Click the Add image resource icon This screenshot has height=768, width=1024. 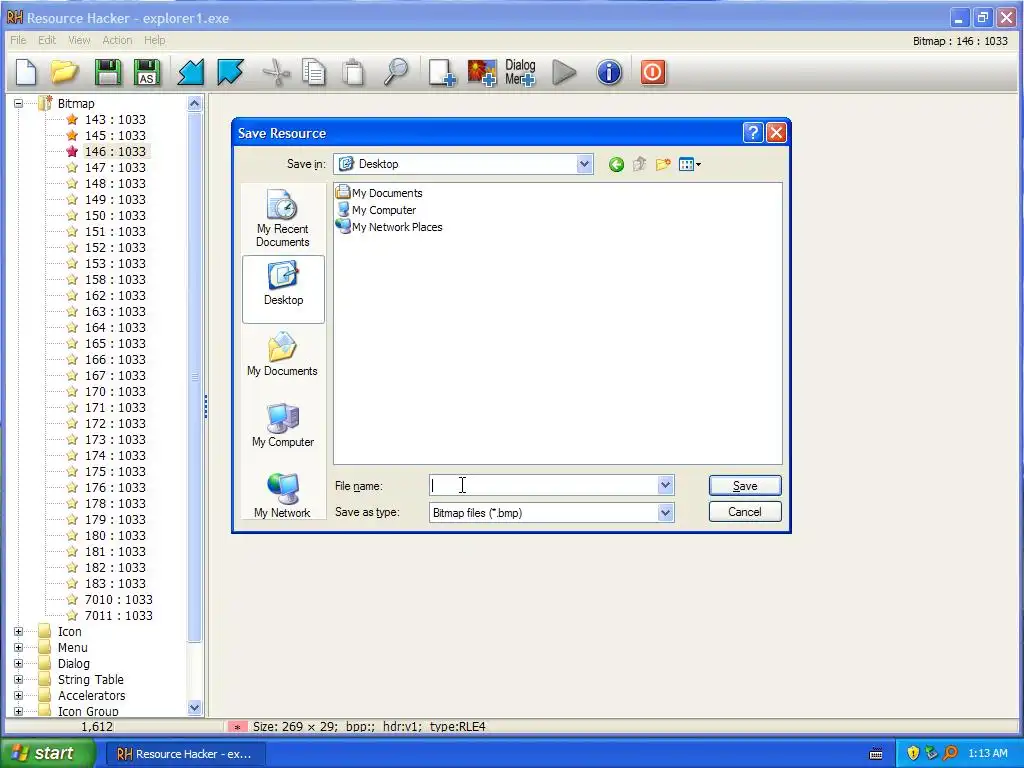point(482,72)
